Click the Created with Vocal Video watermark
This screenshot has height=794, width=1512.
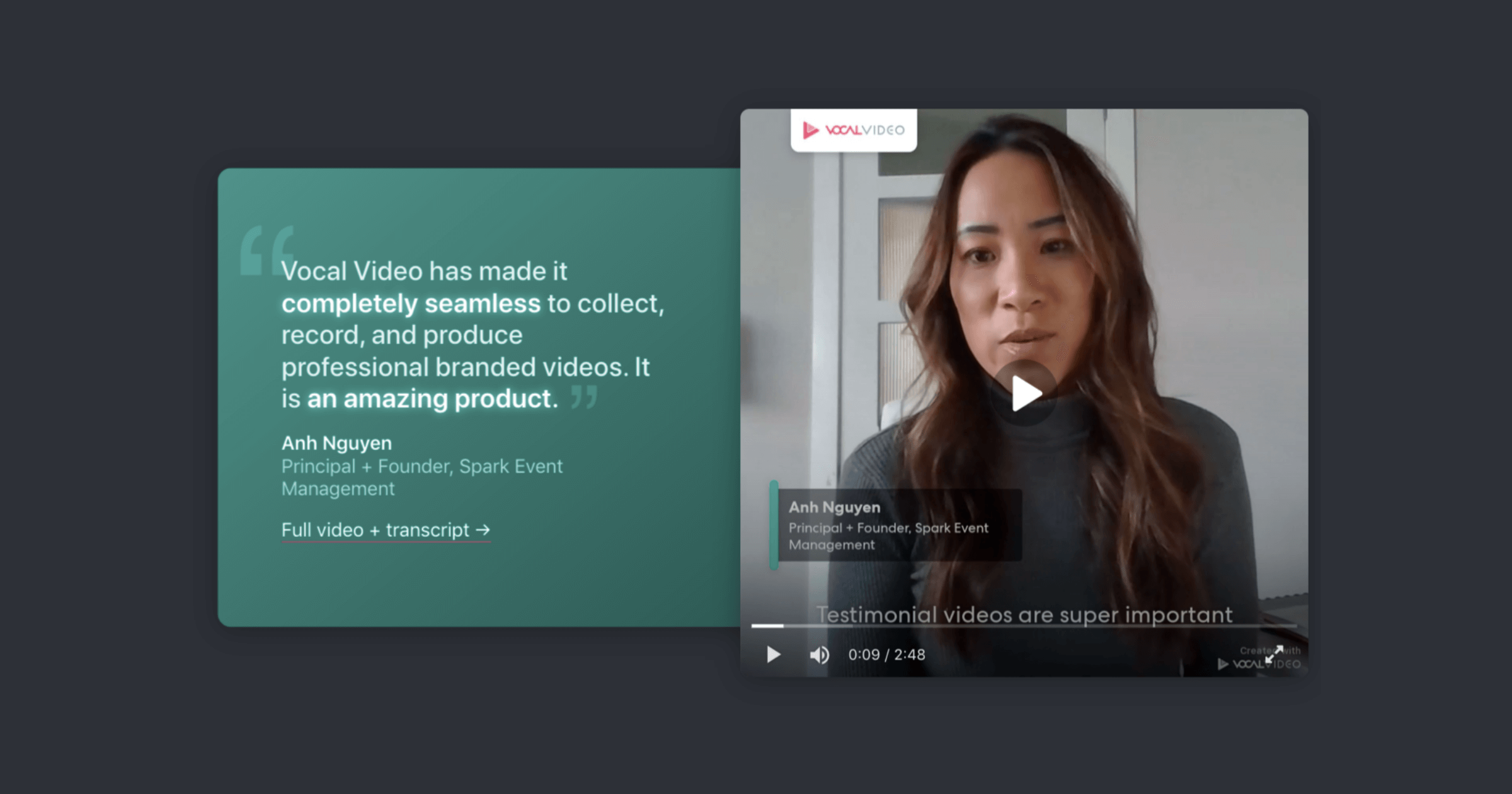click(x=1241, y=663)
